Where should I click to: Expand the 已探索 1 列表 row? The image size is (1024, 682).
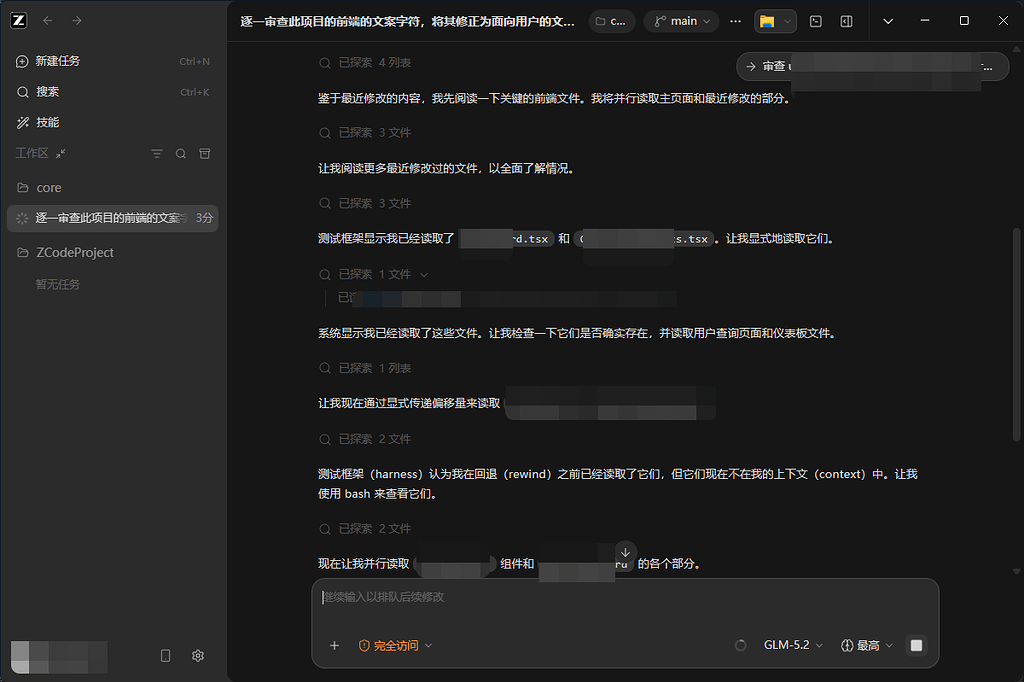pyautogui.click(x=365, y=368)
